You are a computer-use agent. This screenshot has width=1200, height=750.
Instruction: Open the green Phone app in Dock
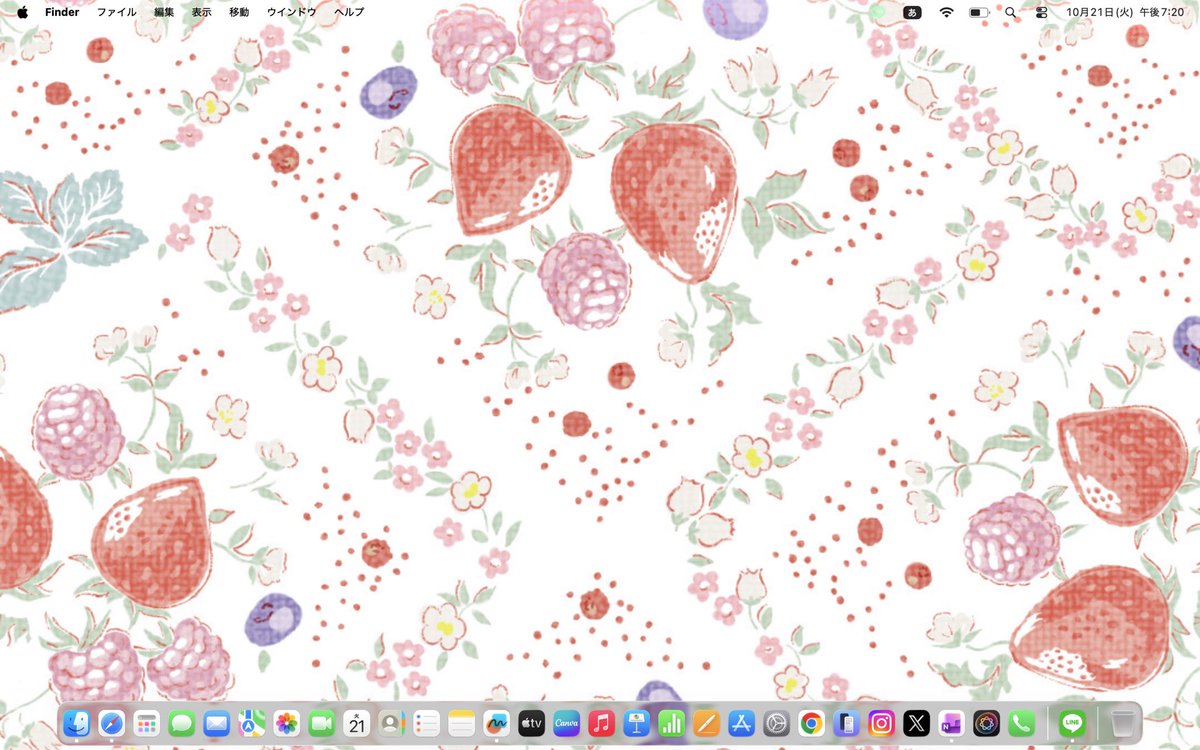pyautogui.click(x=1021, y=722)
